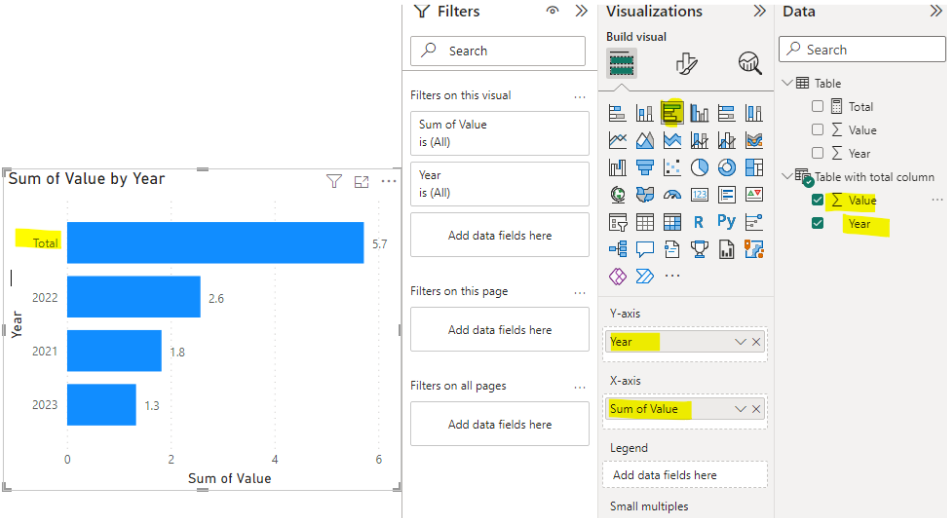Select the R script visual
Image resolution: width=947 pixels, height=518 pixels.
(x=699, y=222)
